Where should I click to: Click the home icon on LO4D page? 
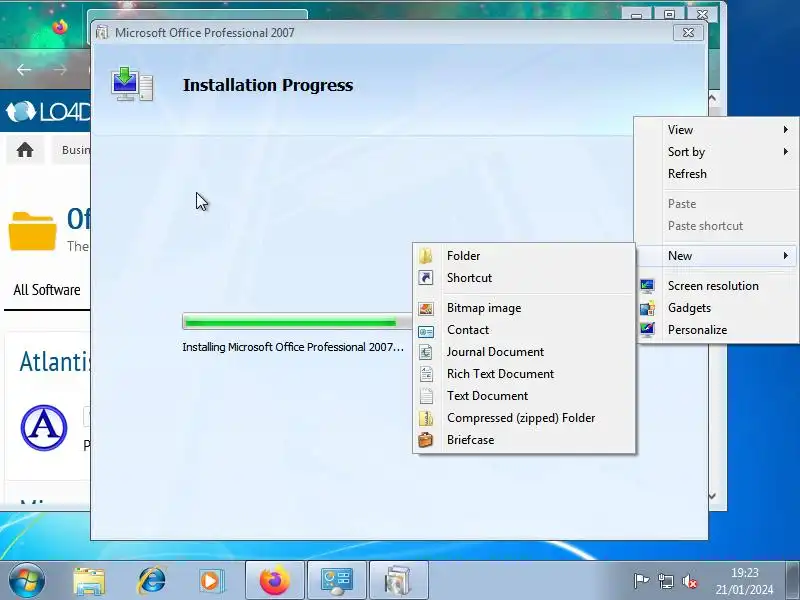pyautogui.click(x=25, y=150)
